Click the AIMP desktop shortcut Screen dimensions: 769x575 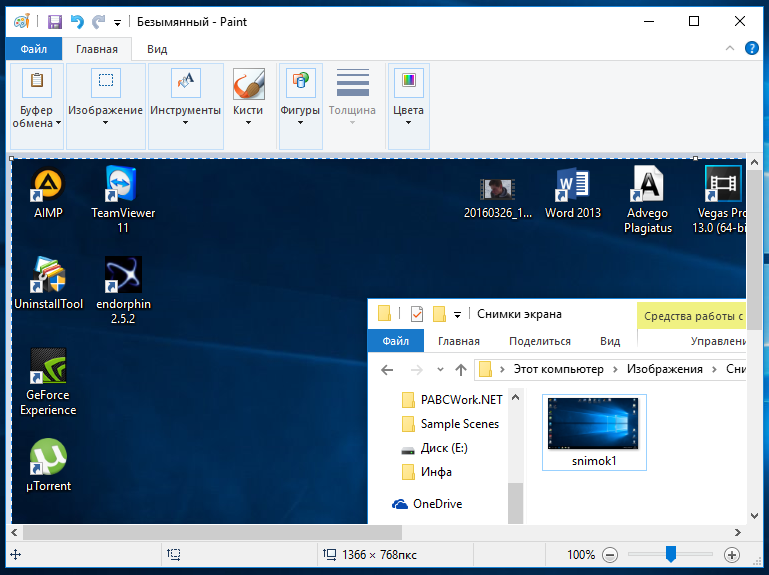(x=48, y=193)
